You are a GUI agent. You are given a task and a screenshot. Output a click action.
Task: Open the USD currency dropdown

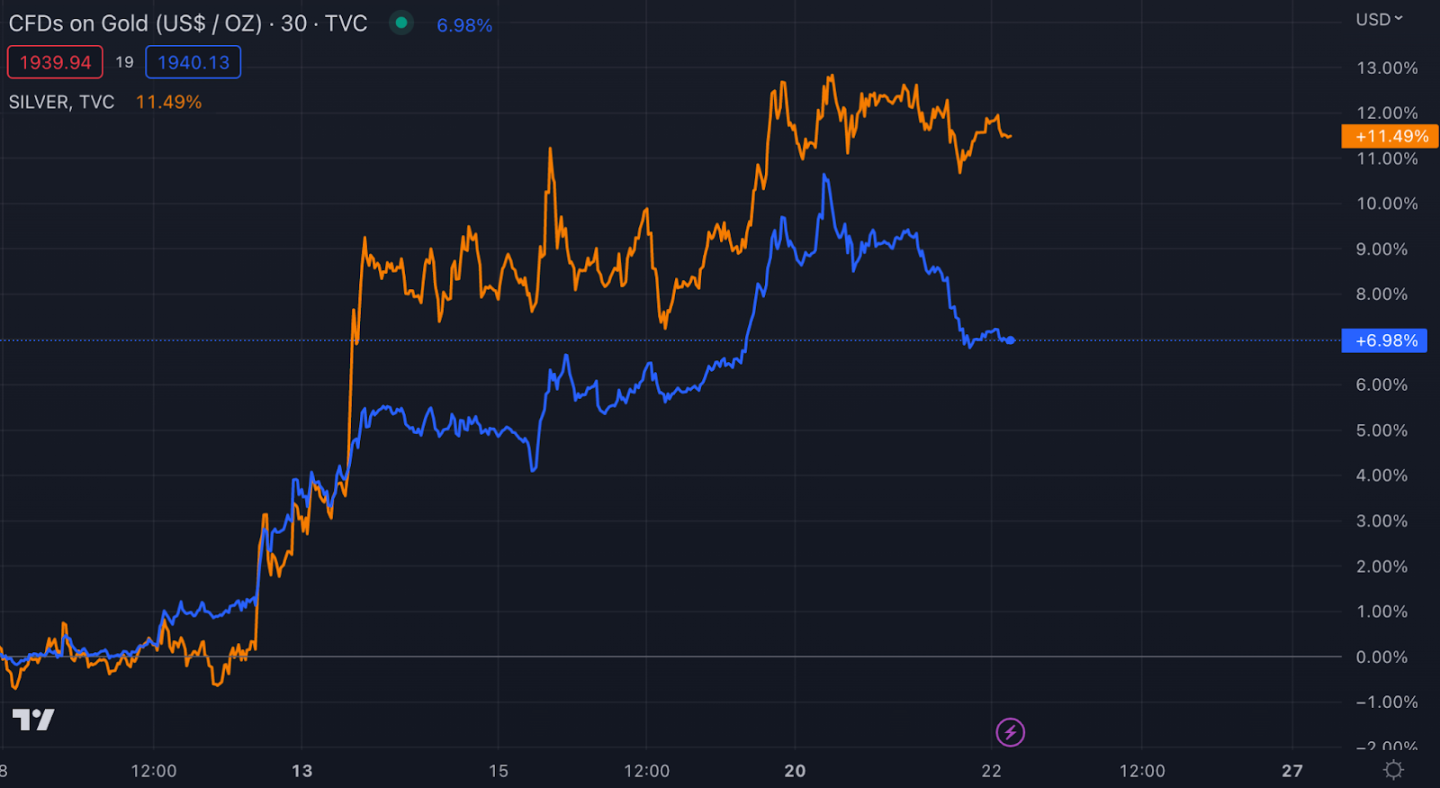click(x=1379, y=18)
